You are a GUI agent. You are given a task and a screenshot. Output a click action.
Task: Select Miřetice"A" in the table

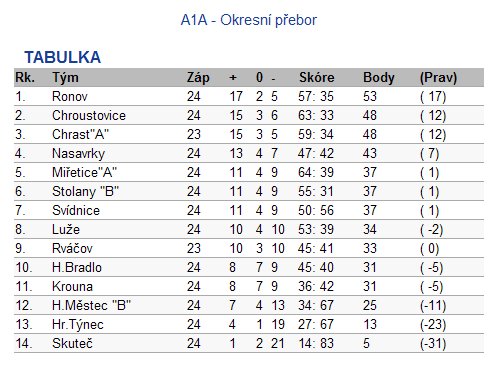tap(84, 173)
